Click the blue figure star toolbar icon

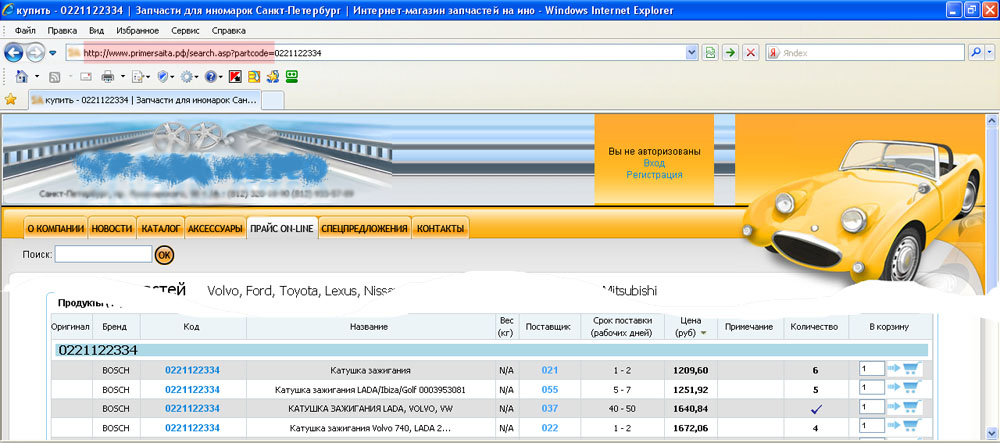click(273, 77)
